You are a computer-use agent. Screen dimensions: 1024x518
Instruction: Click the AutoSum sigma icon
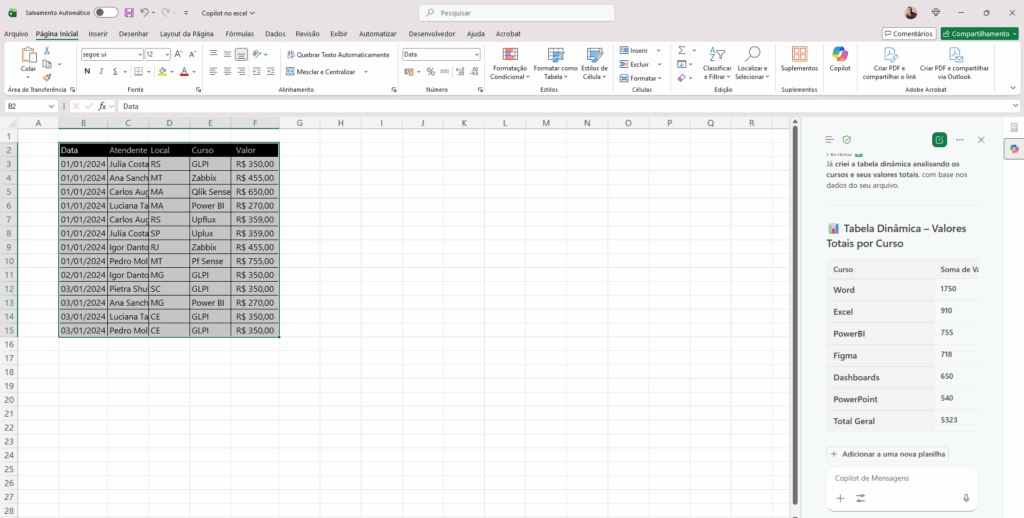click(x=681, y=50)
